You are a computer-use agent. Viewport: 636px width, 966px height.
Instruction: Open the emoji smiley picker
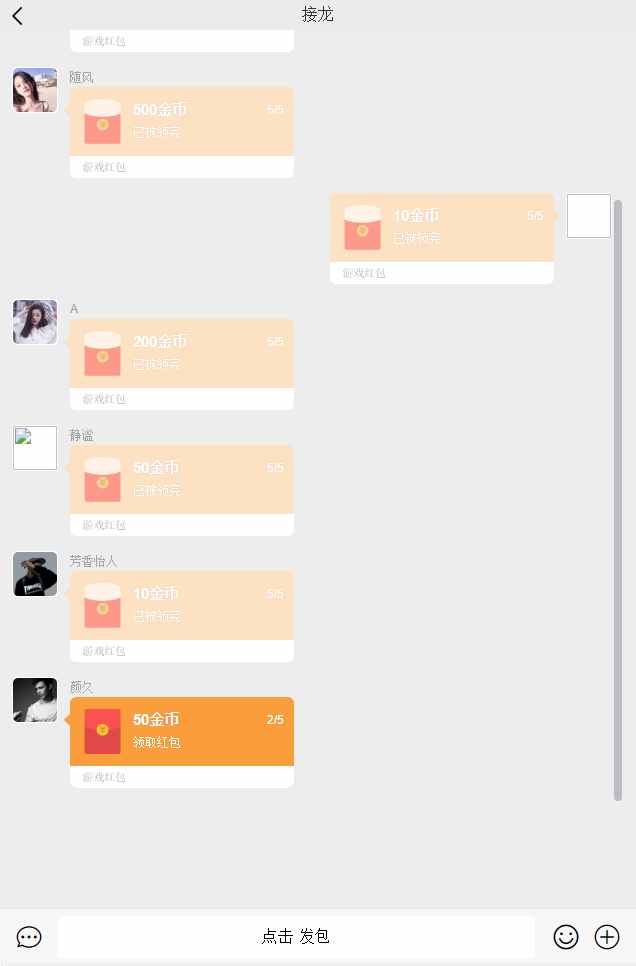click(x=566, y=936)
